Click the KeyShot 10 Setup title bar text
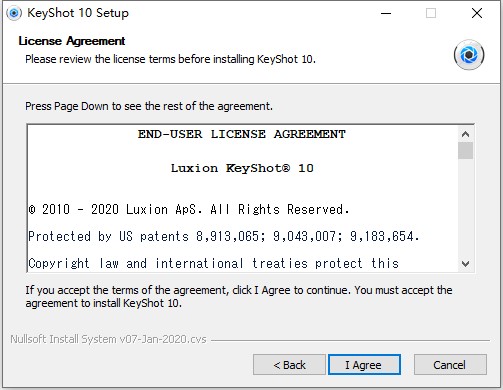This screenshot has height=390, width=503. tap(78, 13)
